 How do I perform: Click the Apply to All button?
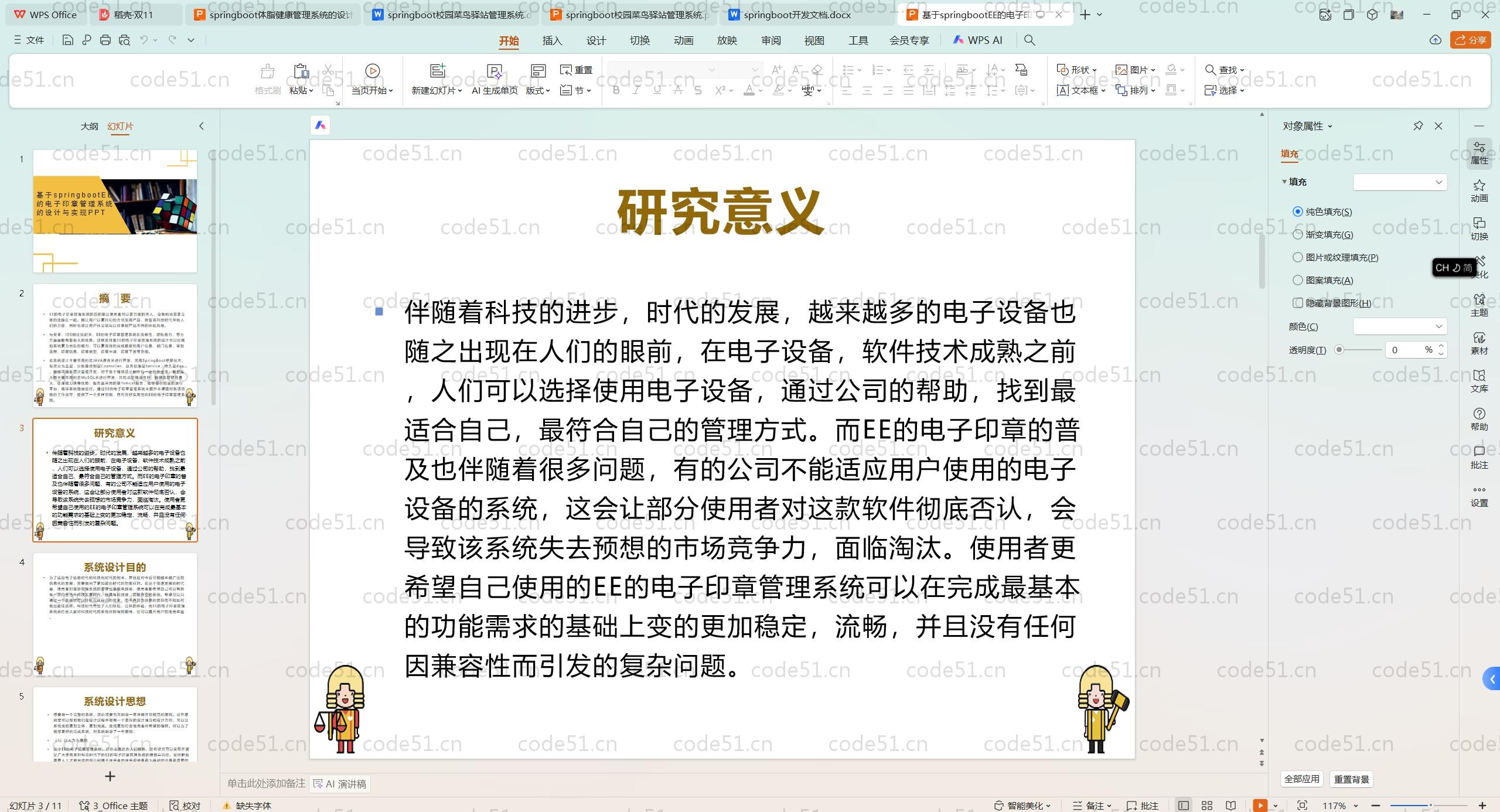pyautogui.click(x=1301, y=779)
